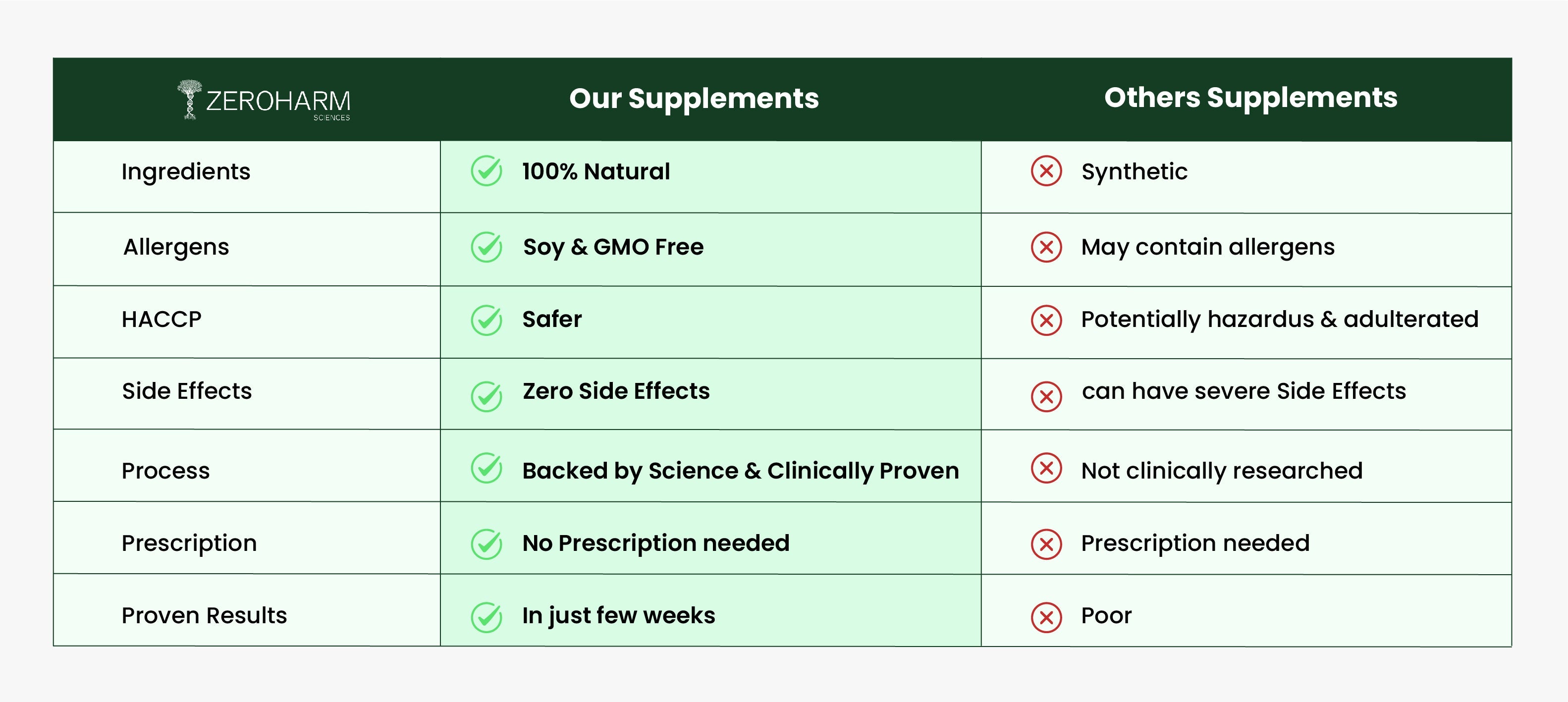Click green checkmark next to Zero Side Effects
The width and height of the screenshot is (1568, 702).
click(x=487, y=397)
